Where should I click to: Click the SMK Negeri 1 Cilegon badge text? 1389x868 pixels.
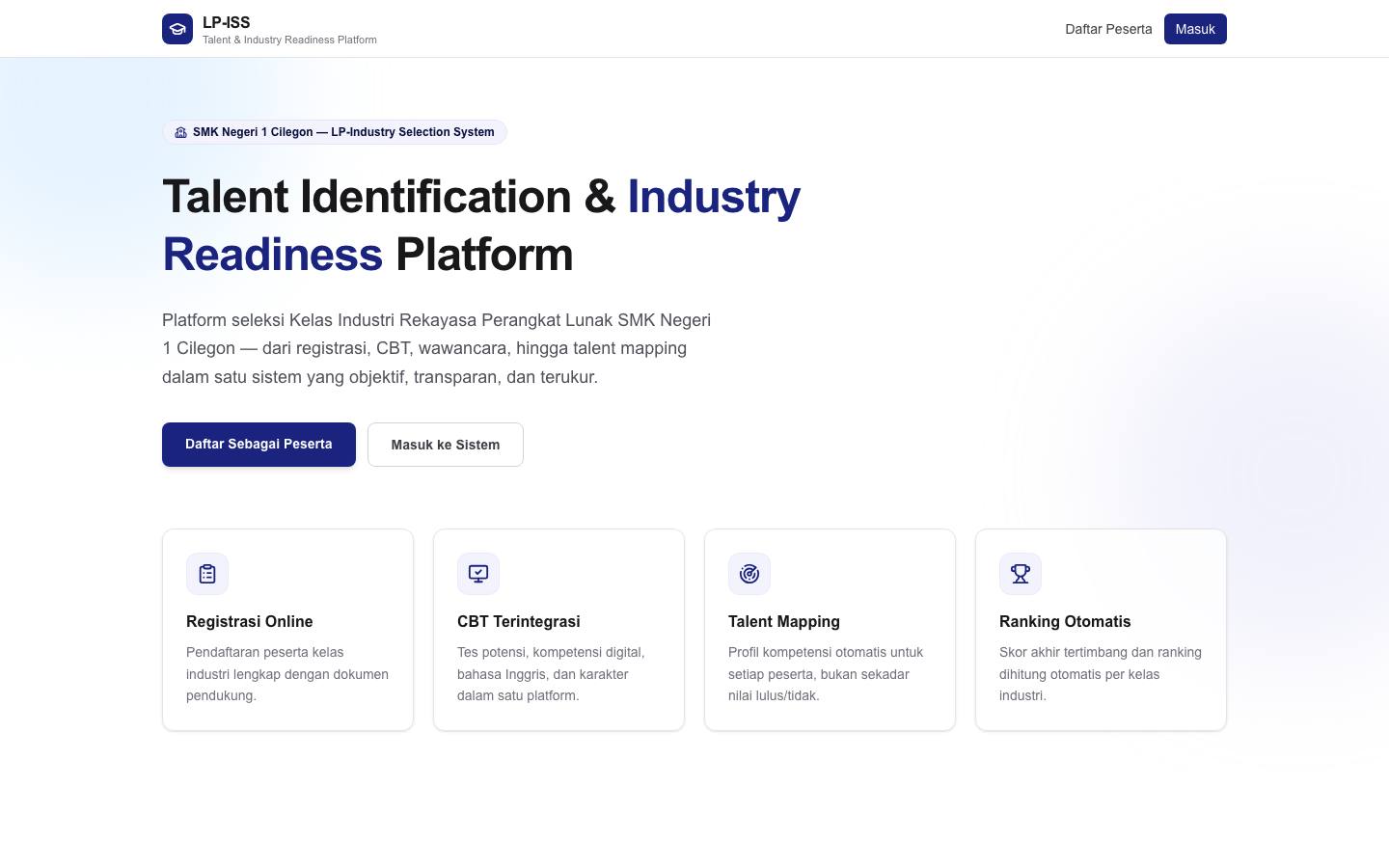343,132
